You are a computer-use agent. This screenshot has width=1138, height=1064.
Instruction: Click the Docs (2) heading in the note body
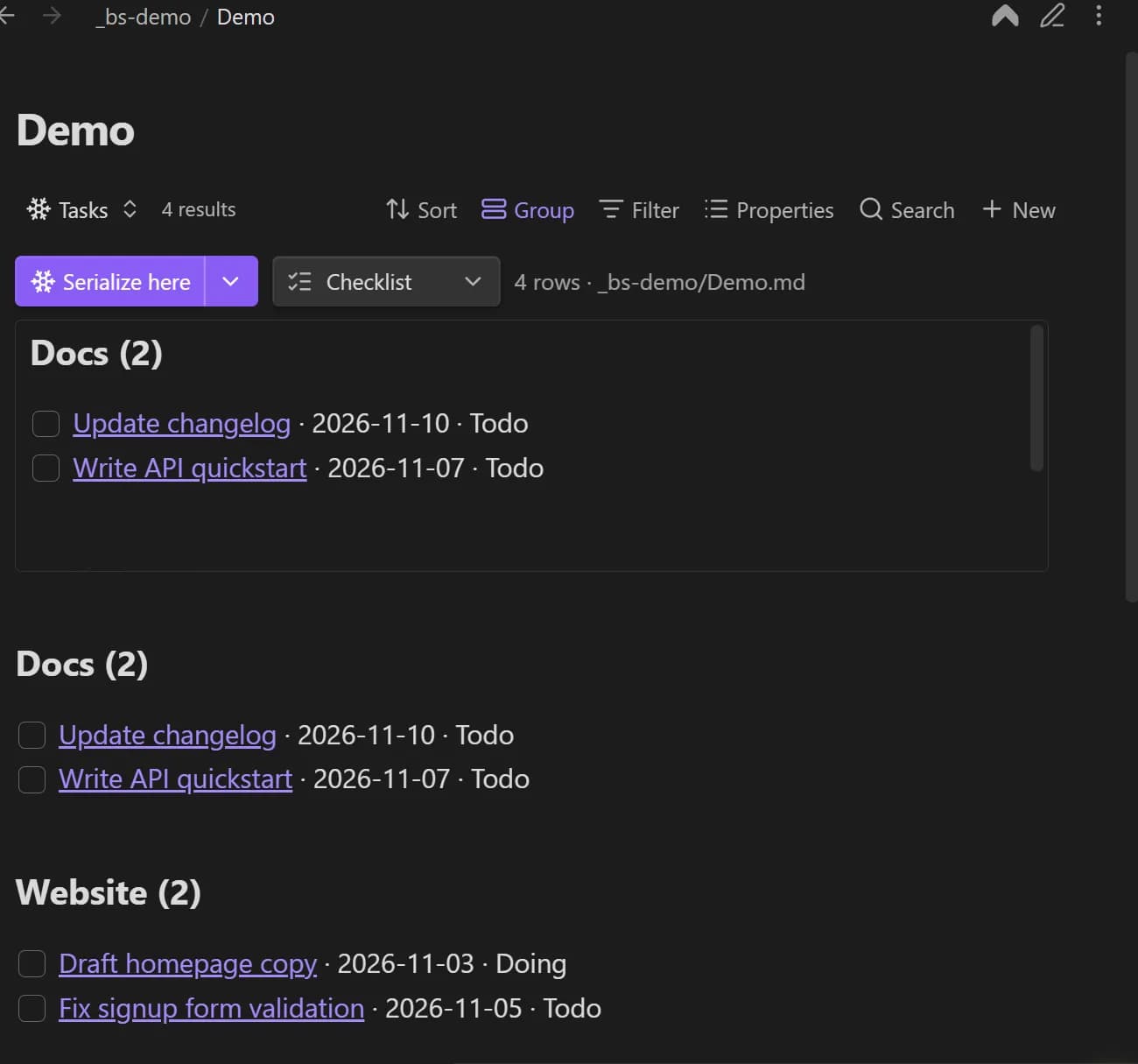tap(82, 665)
